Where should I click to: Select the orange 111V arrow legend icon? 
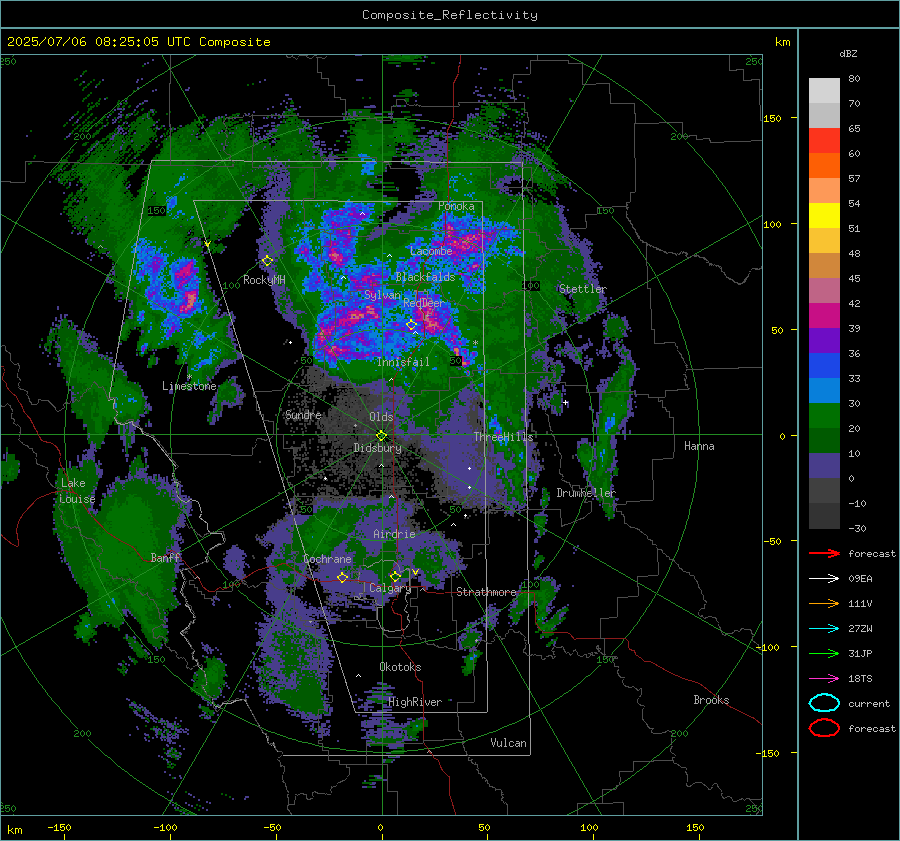824,603
